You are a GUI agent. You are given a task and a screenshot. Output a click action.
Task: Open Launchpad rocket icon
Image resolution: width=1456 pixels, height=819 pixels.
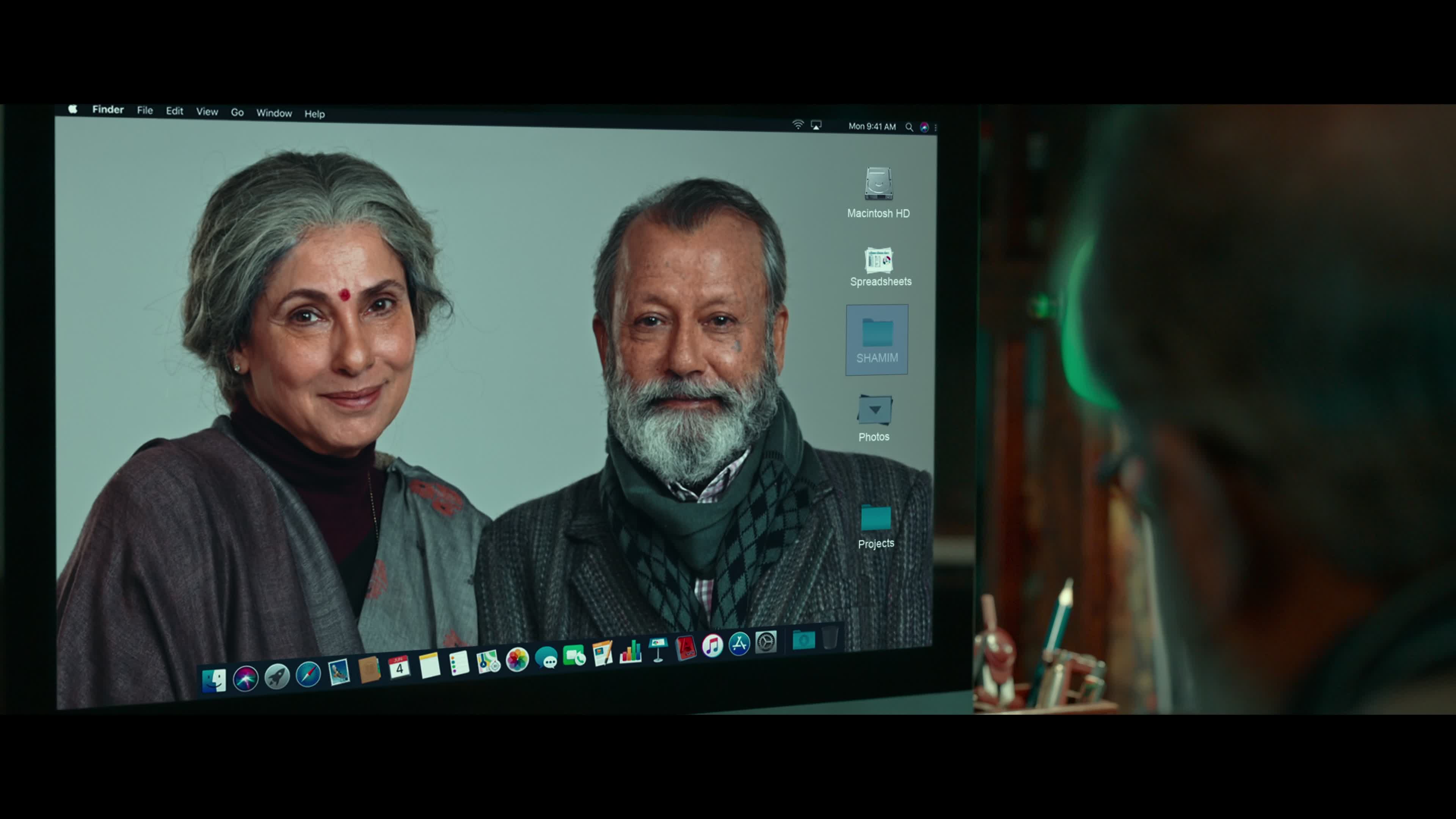[x=277, y=676]
